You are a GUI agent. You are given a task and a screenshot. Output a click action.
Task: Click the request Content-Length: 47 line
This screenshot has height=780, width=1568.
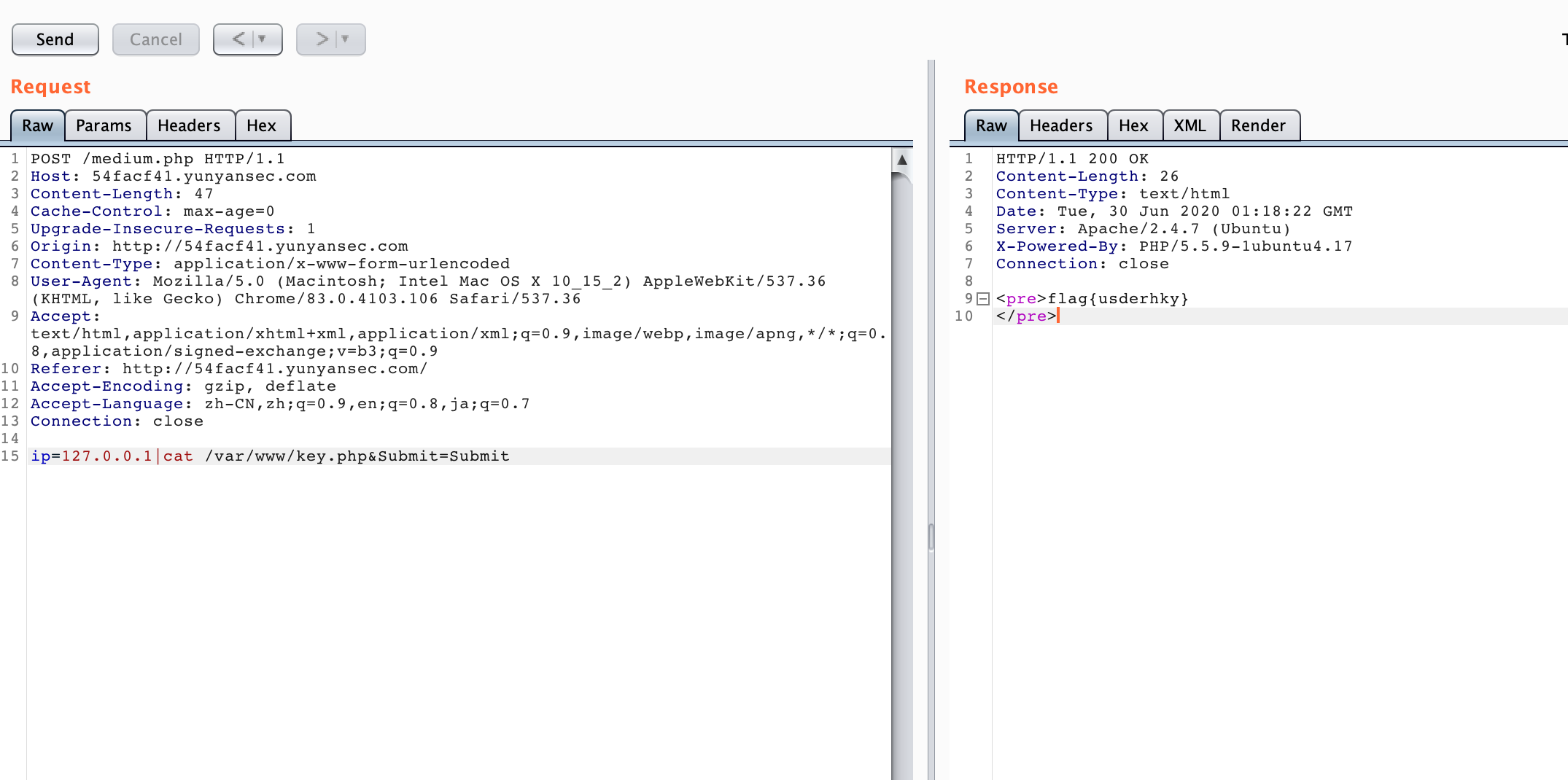tap(122, 194)
